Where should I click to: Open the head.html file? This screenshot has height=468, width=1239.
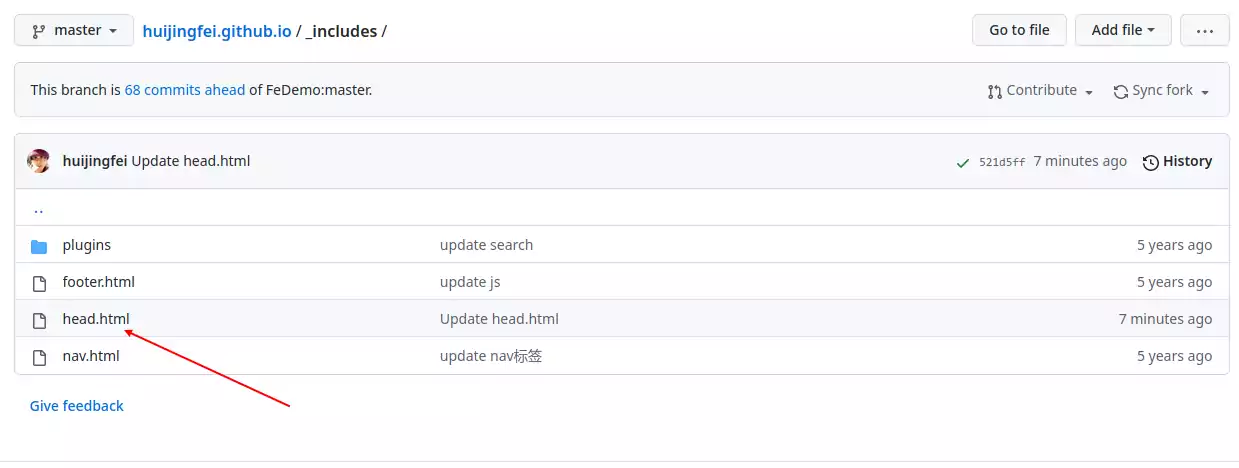click(x=96, y=319)
